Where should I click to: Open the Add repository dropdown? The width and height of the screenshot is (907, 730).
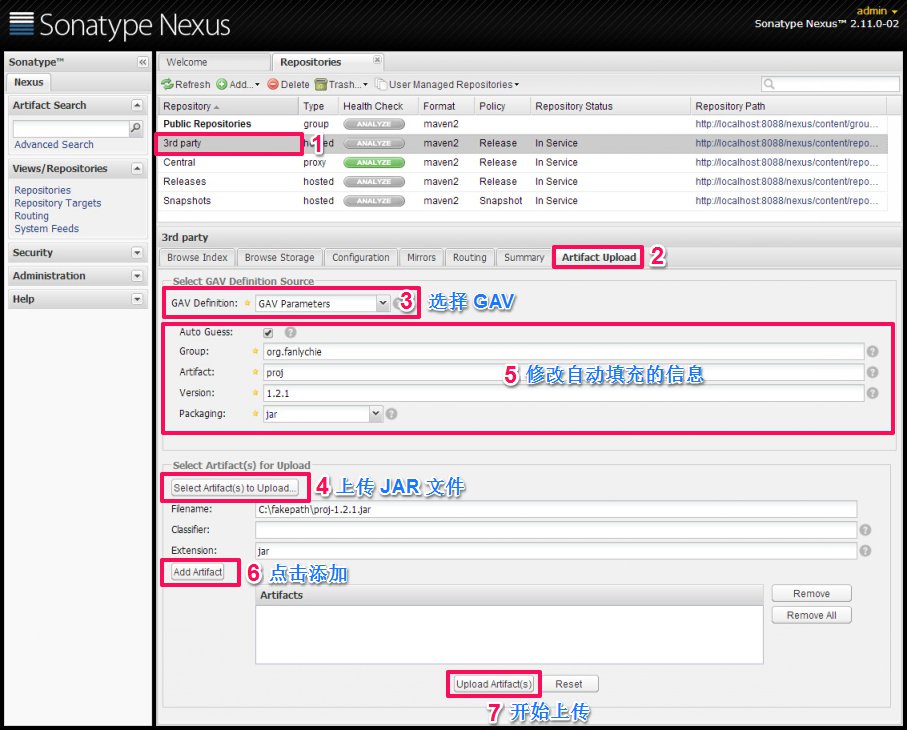[238, 84]
